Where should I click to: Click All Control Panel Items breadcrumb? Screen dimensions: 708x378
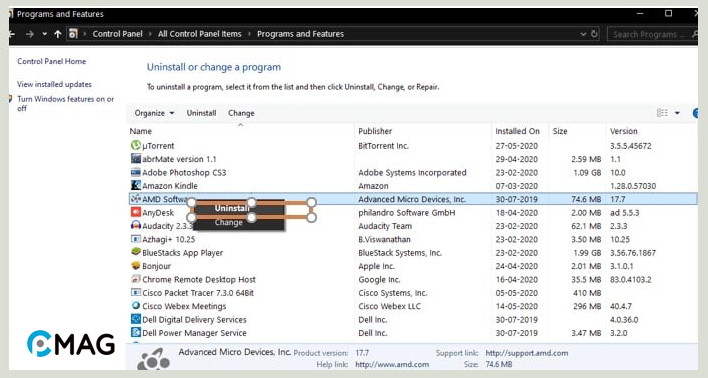tap(200, 34)
